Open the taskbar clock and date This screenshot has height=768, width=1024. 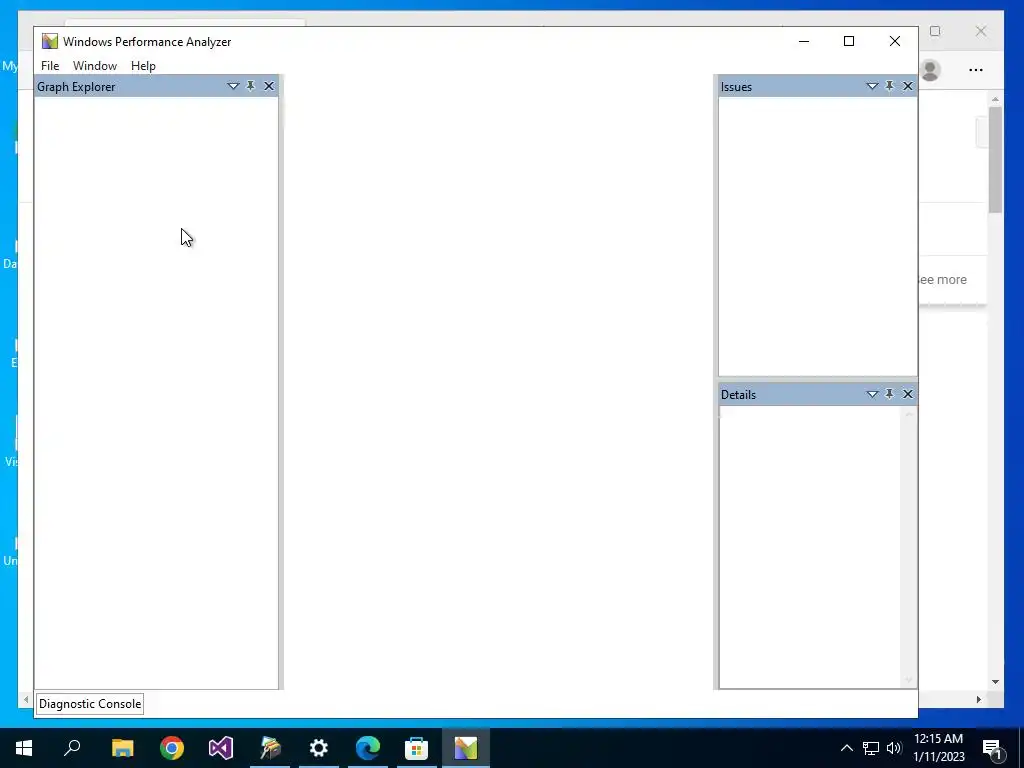(938, 748)
